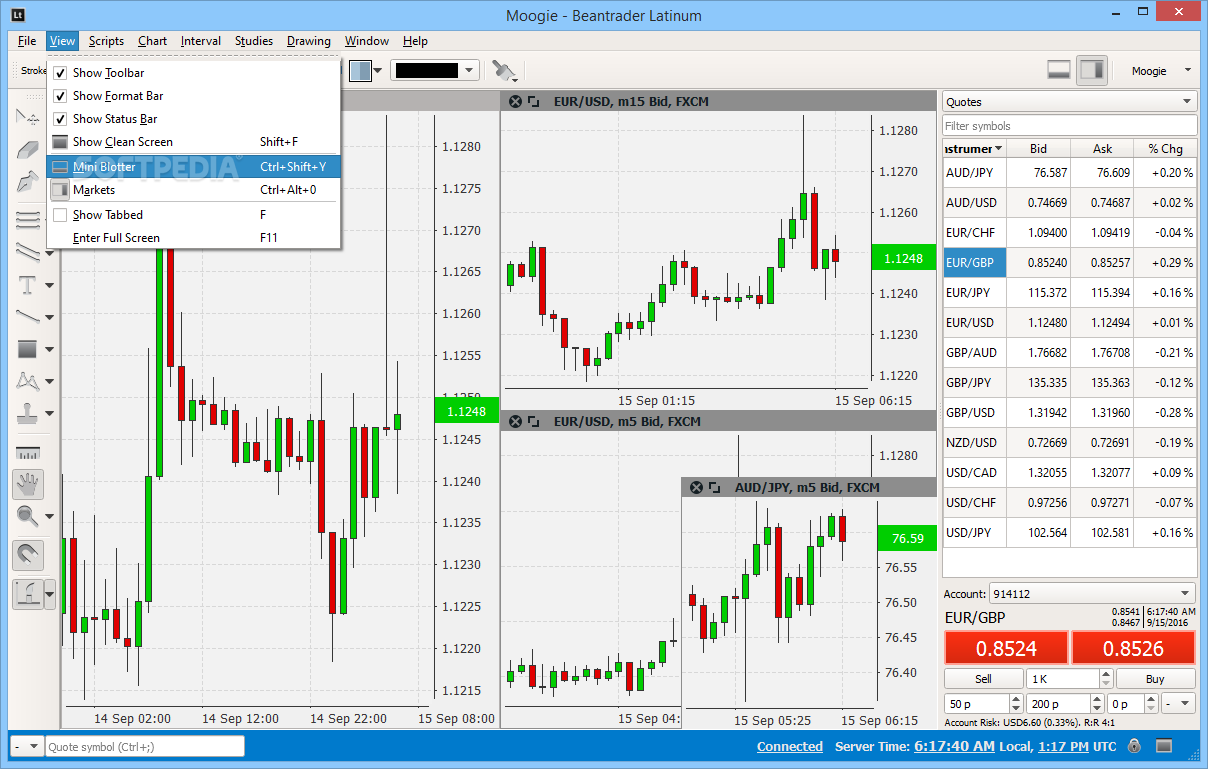Click the Buy button
This screenshot has width=1208, height=769.
(x=1155, y=679)
